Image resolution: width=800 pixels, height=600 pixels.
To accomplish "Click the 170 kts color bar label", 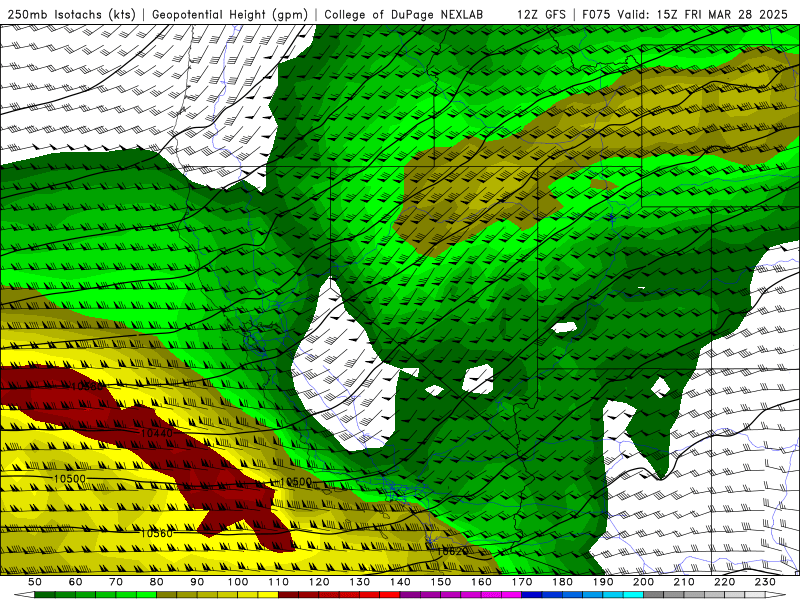I will (x=522, y=582).
